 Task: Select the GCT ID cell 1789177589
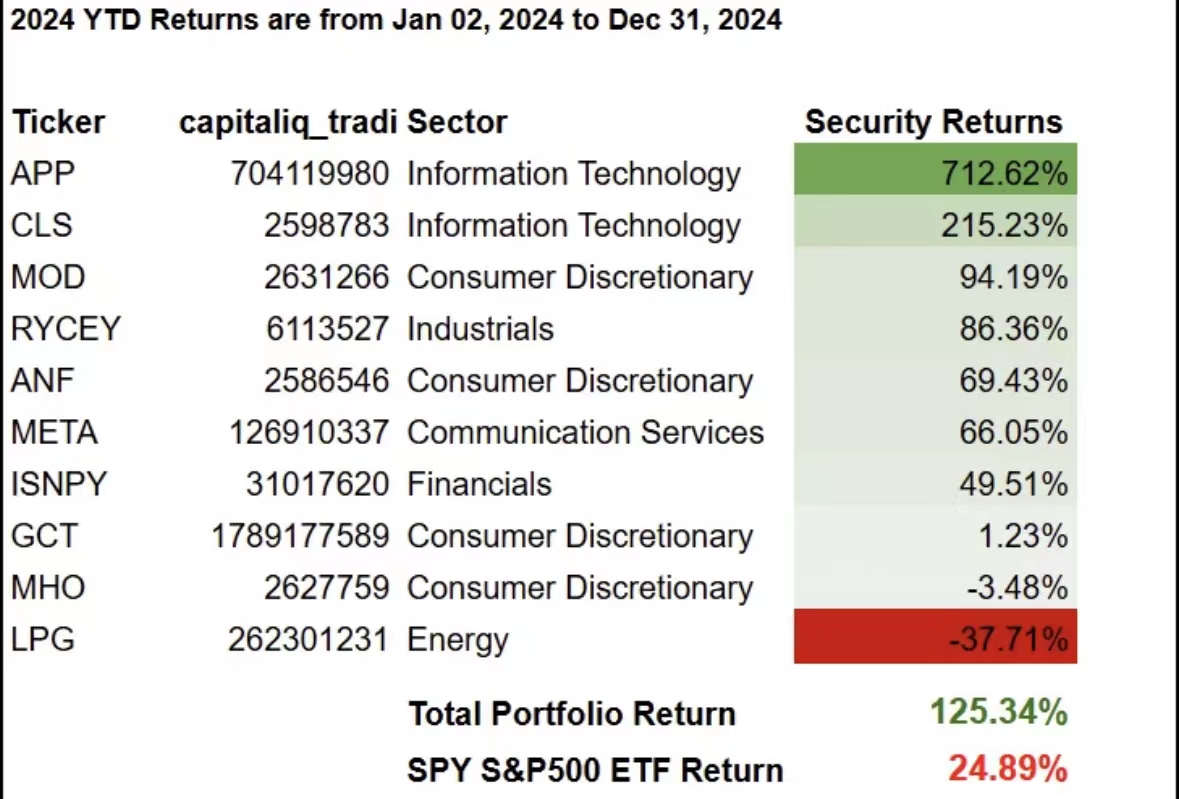click(x=299, y=537)
